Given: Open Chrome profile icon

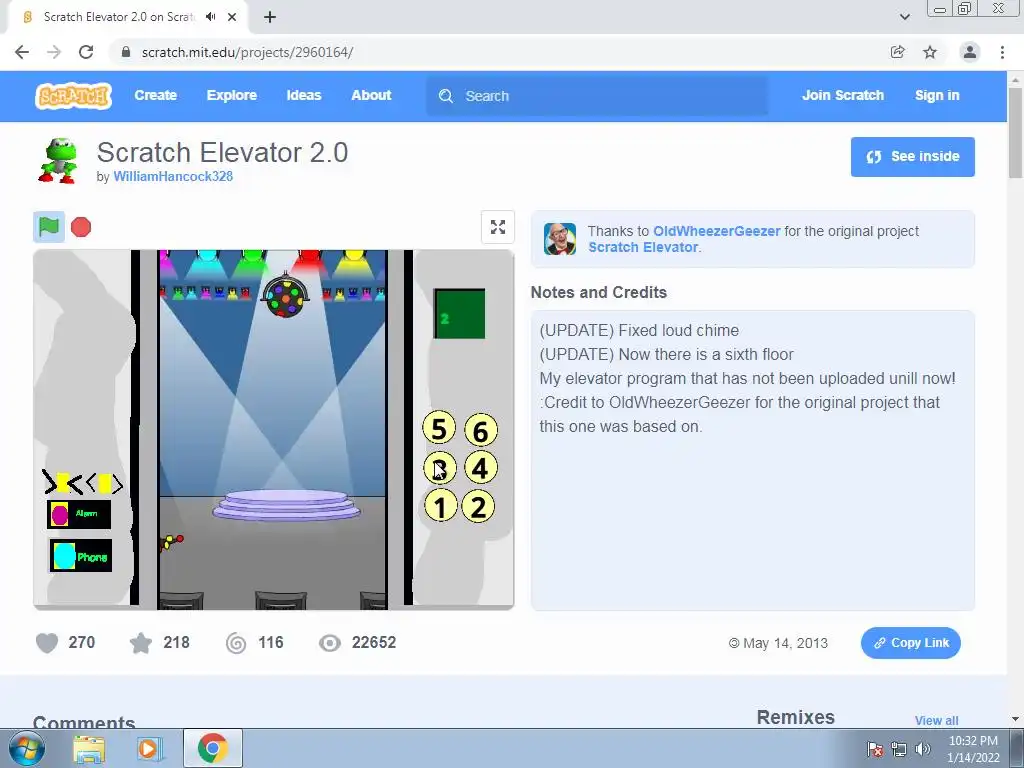Looking at the screenshot, I should pyautogui.click(x=970, y=52).
